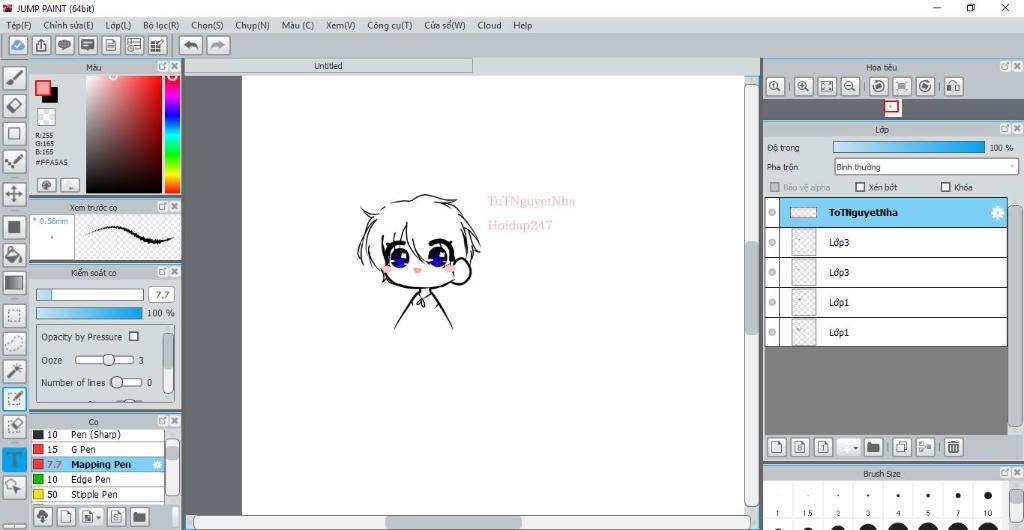Undock the Màu color panel
1024x530 pixels.
[x=163, y=67]
